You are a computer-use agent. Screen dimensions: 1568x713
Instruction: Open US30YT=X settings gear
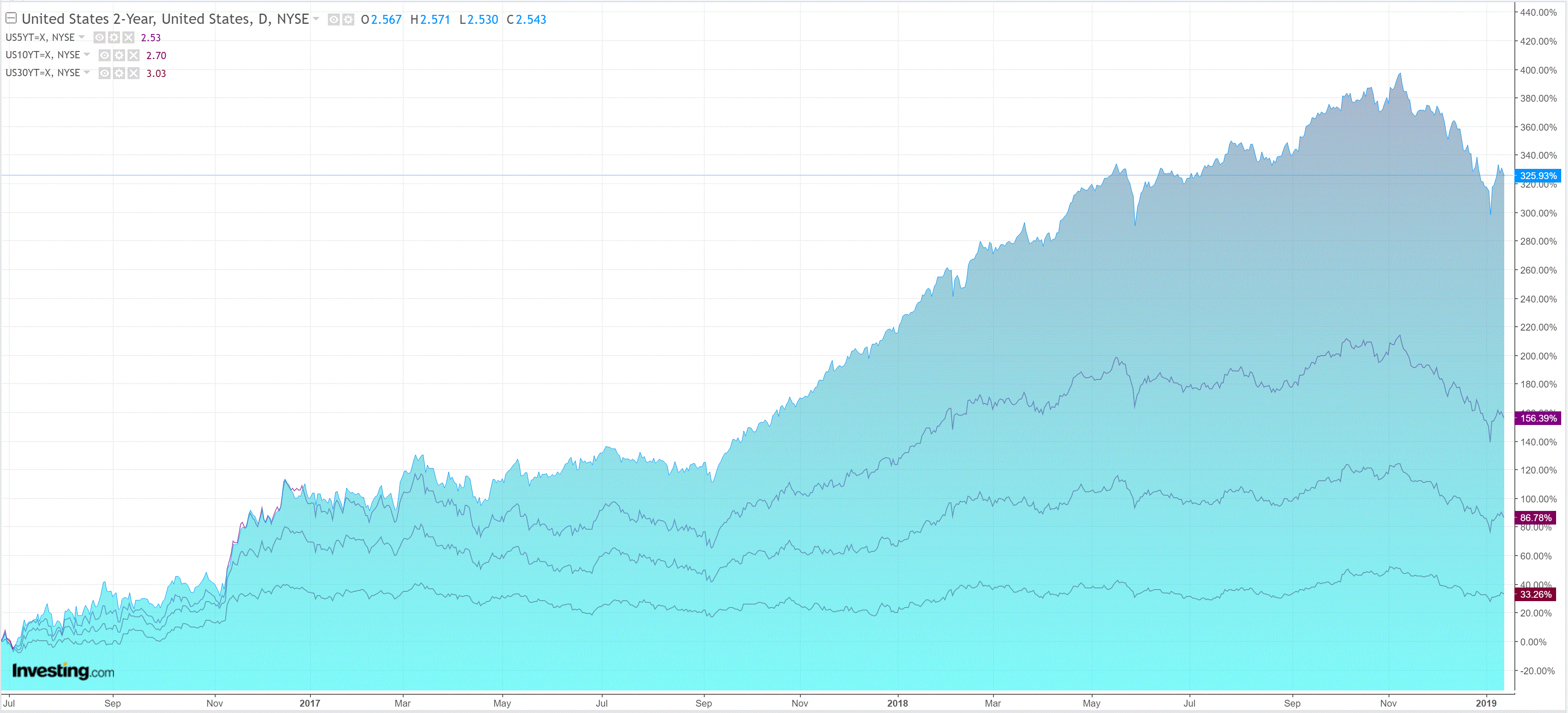click(x=120, y=73)
